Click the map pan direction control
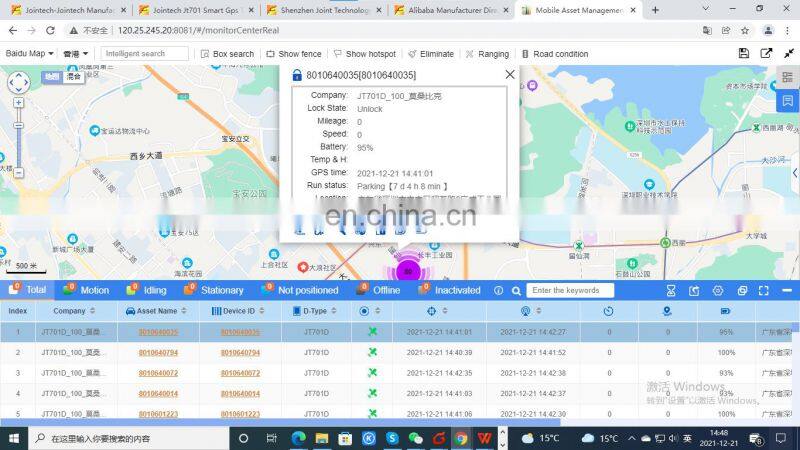The height and width of the screenshot is (450, 800). [x=18, y=83]
